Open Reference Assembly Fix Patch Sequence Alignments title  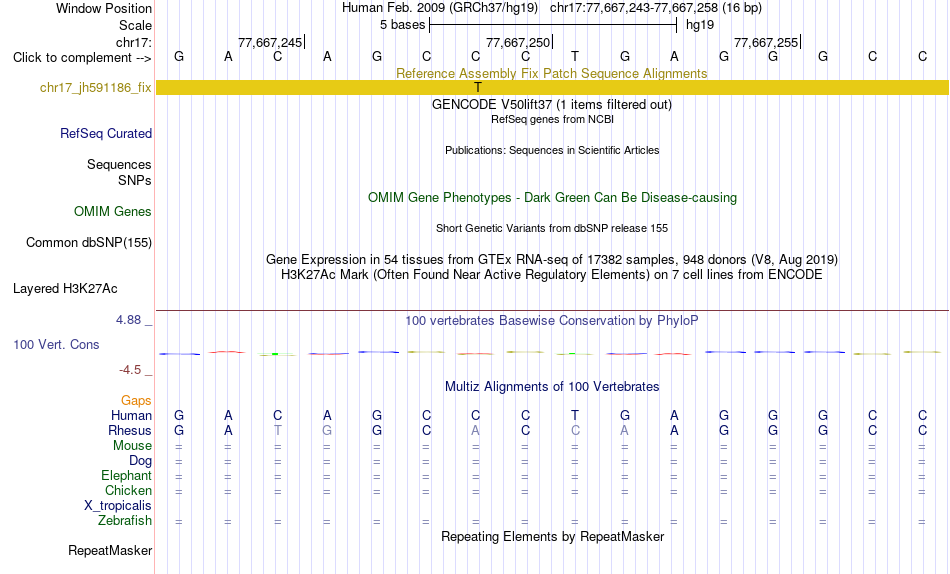click(x=551, y=73)
